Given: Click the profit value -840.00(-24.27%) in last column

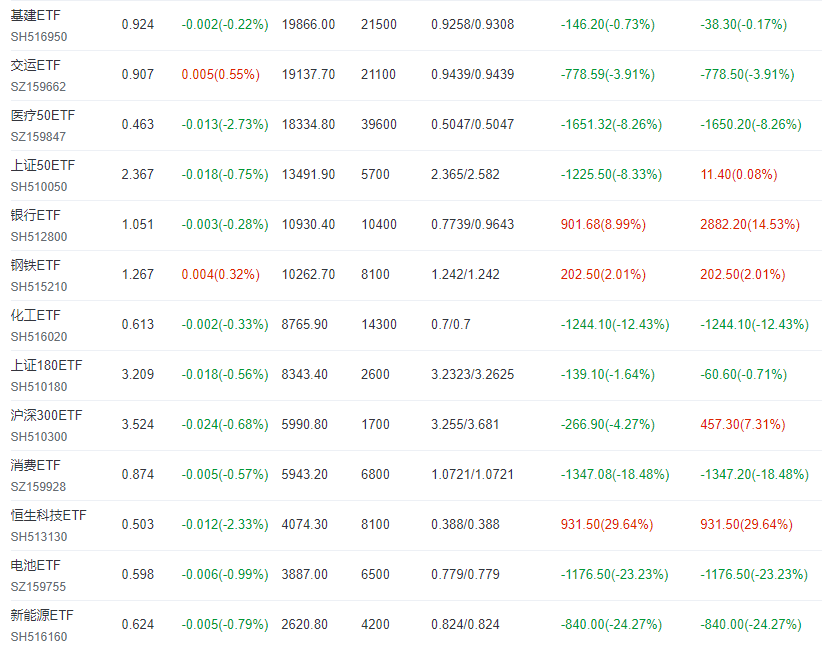Looking at the screenshot, I should pyautogui.click(x=751, y=624).
